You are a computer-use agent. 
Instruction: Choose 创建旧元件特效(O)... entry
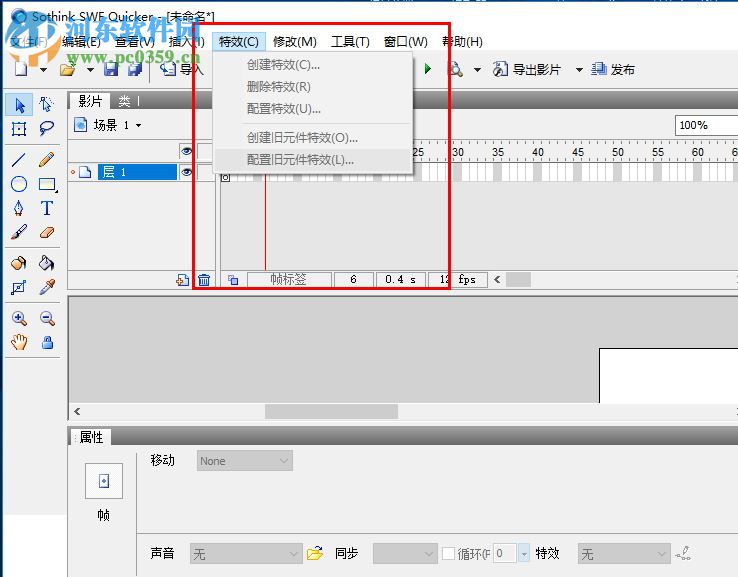point(313,138)
